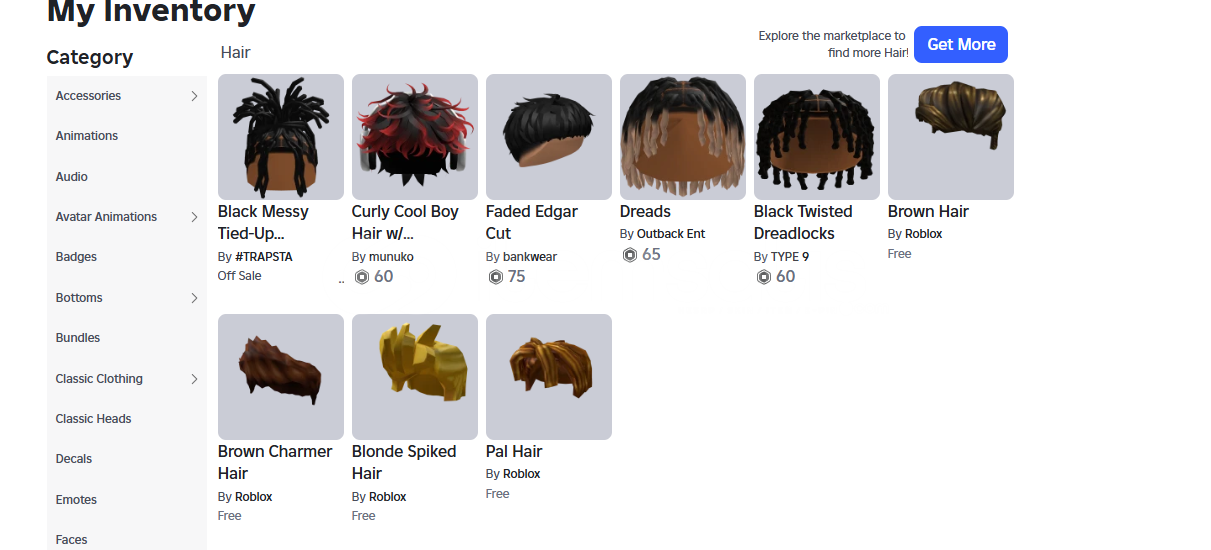Open the bankwear creator link
The image size is (1211, 550).
(530, 257)
